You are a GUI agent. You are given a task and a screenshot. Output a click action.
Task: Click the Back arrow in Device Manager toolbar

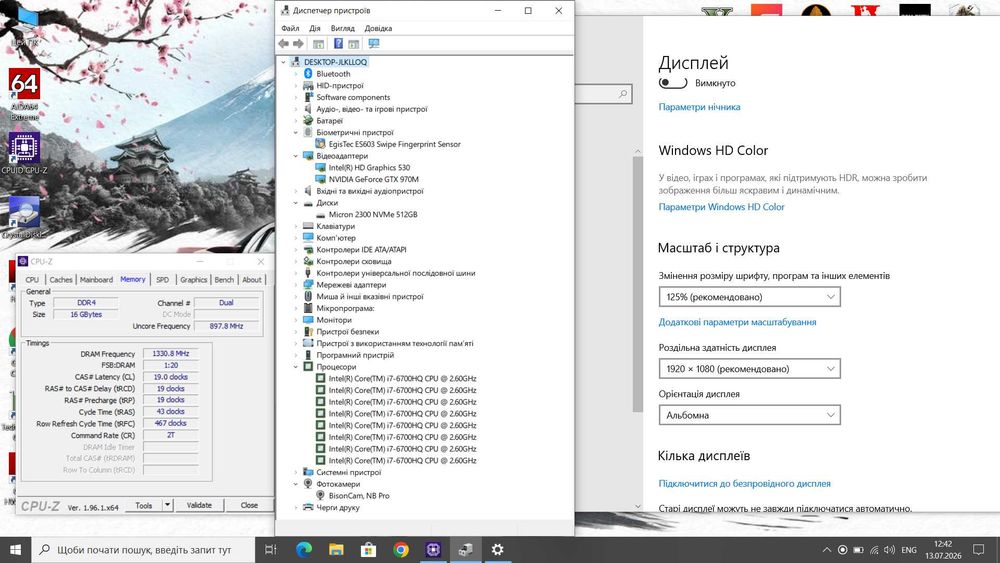284,43
